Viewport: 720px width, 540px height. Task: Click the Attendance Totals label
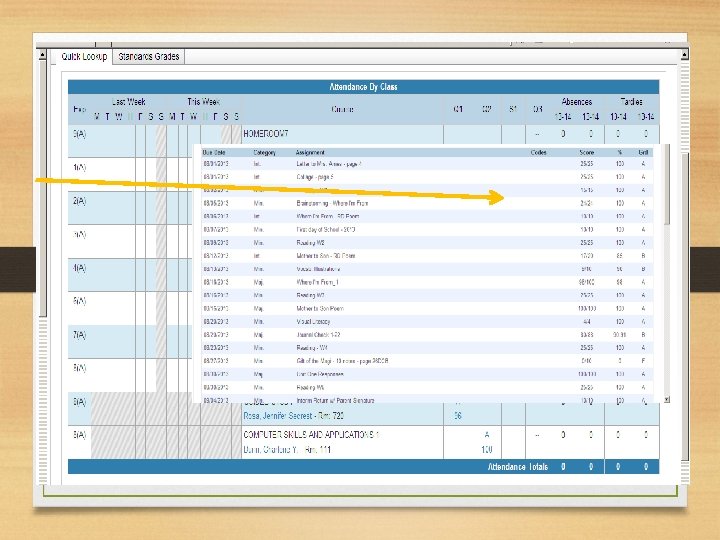point(518,467)
